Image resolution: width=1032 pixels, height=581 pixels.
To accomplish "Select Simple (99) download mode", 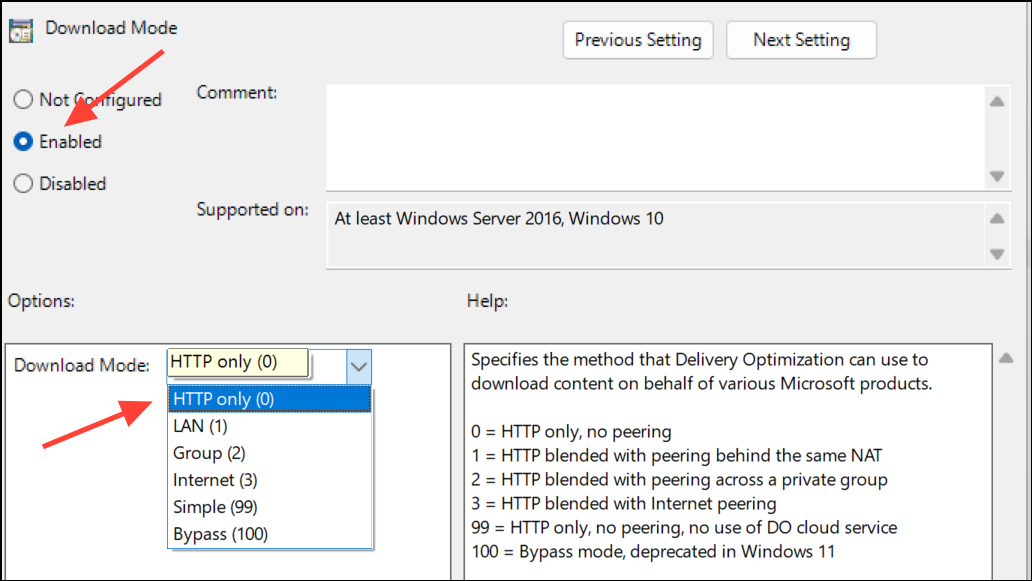I will pos(270,507).
